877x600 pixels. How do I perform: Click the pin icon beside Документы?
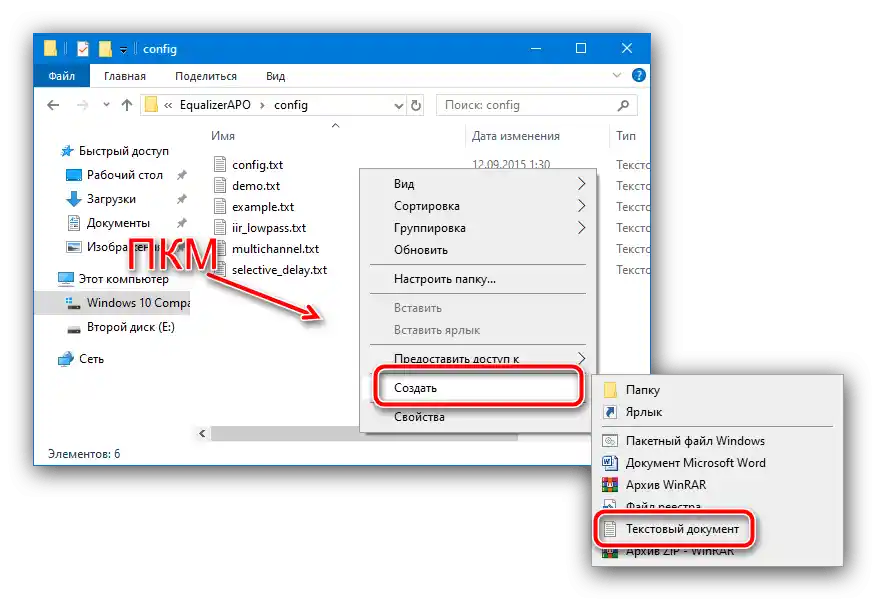coord(181,223)
